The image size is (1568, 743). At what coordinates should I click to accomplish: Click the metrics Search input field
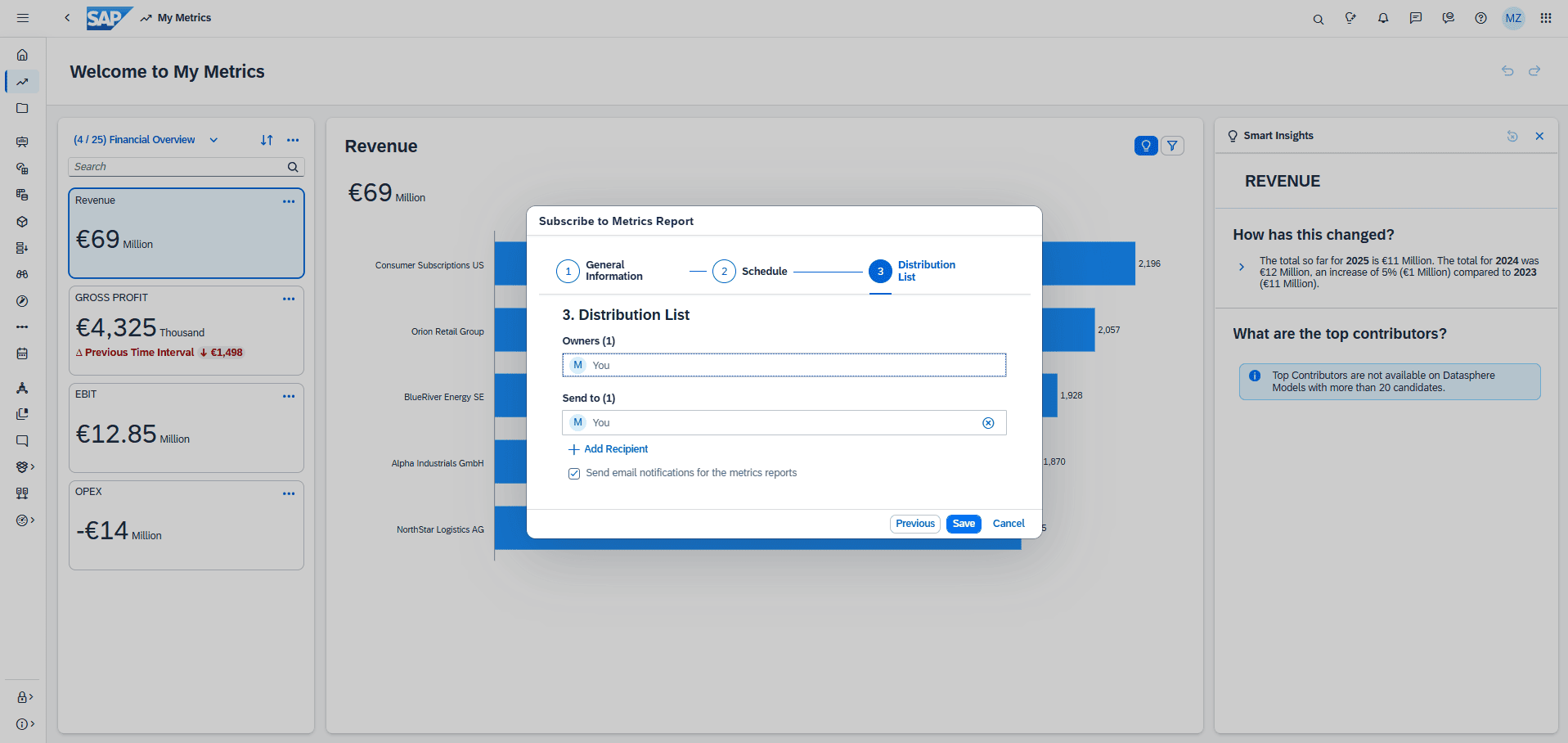point(178,167)
